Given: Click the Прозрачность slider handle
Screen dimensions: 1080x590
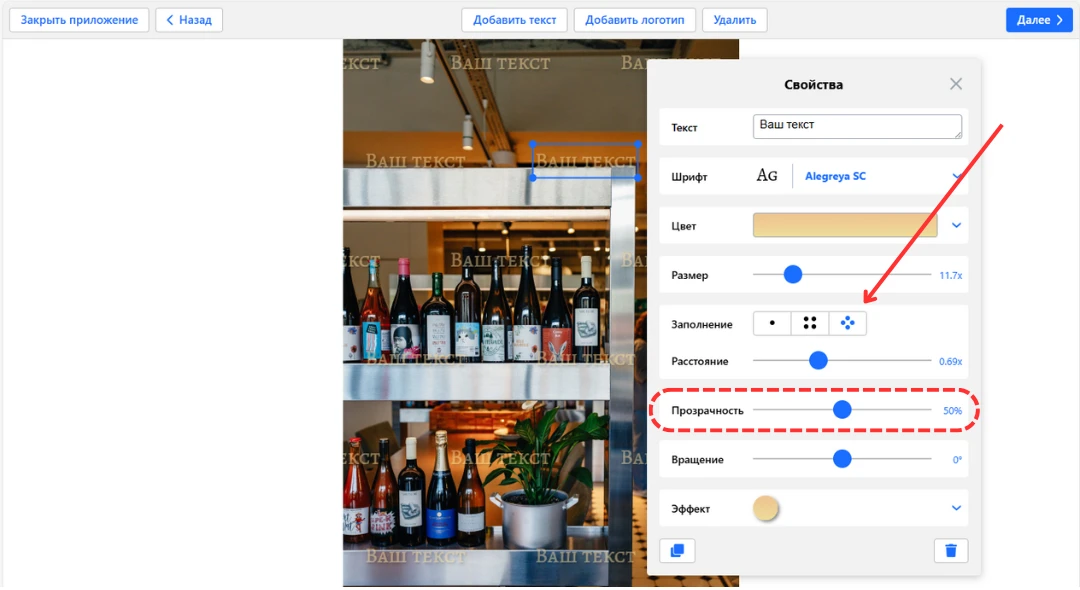Looking at the screenshot, I should (x=842, y=409).
